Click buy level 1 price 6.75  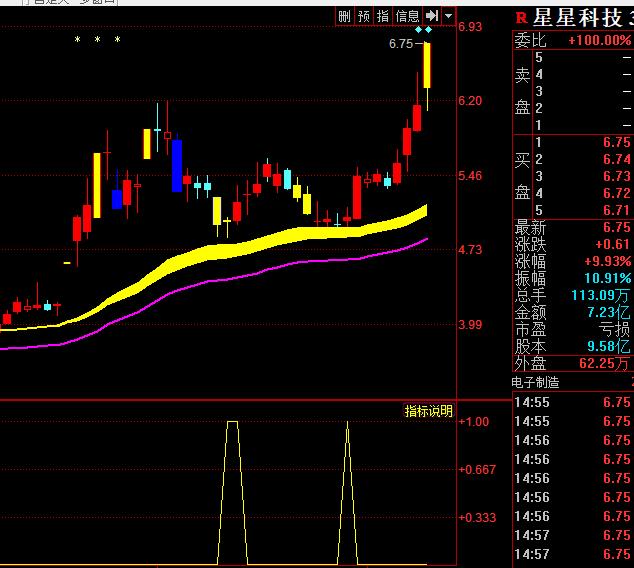pos(617,142)
